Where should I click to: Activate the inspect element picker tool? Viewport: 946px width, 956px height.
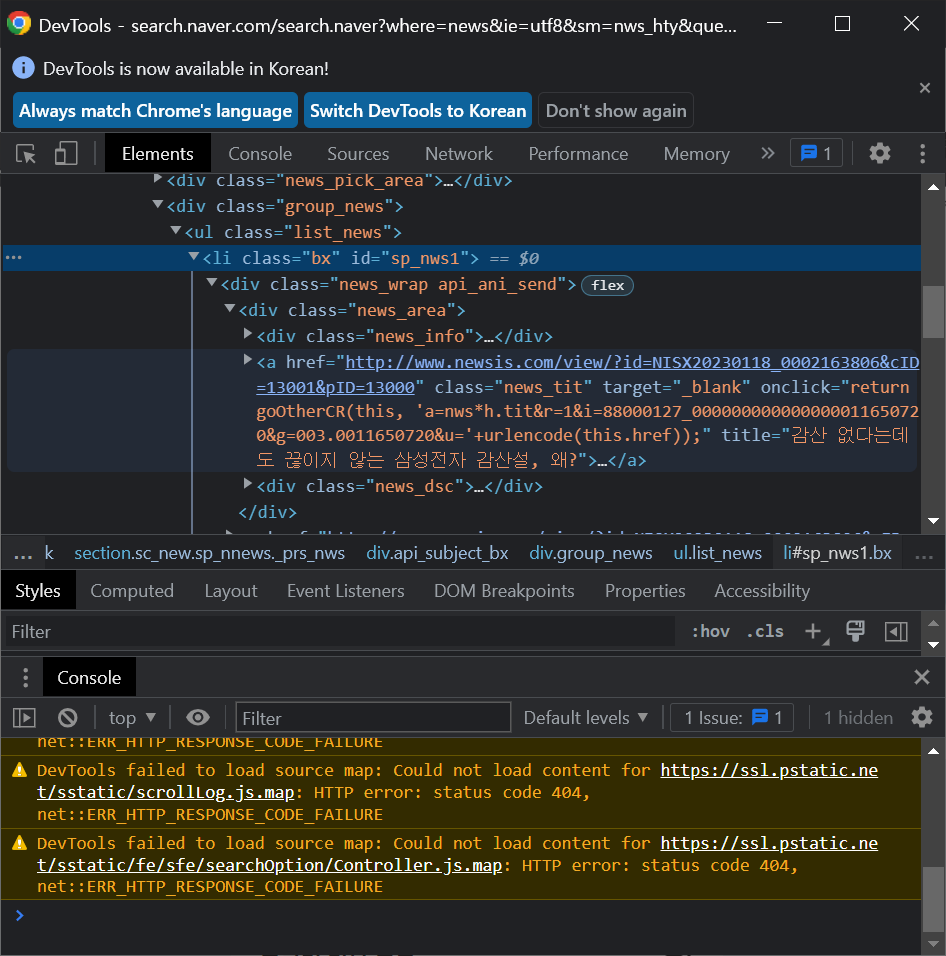tap(26, 154)
